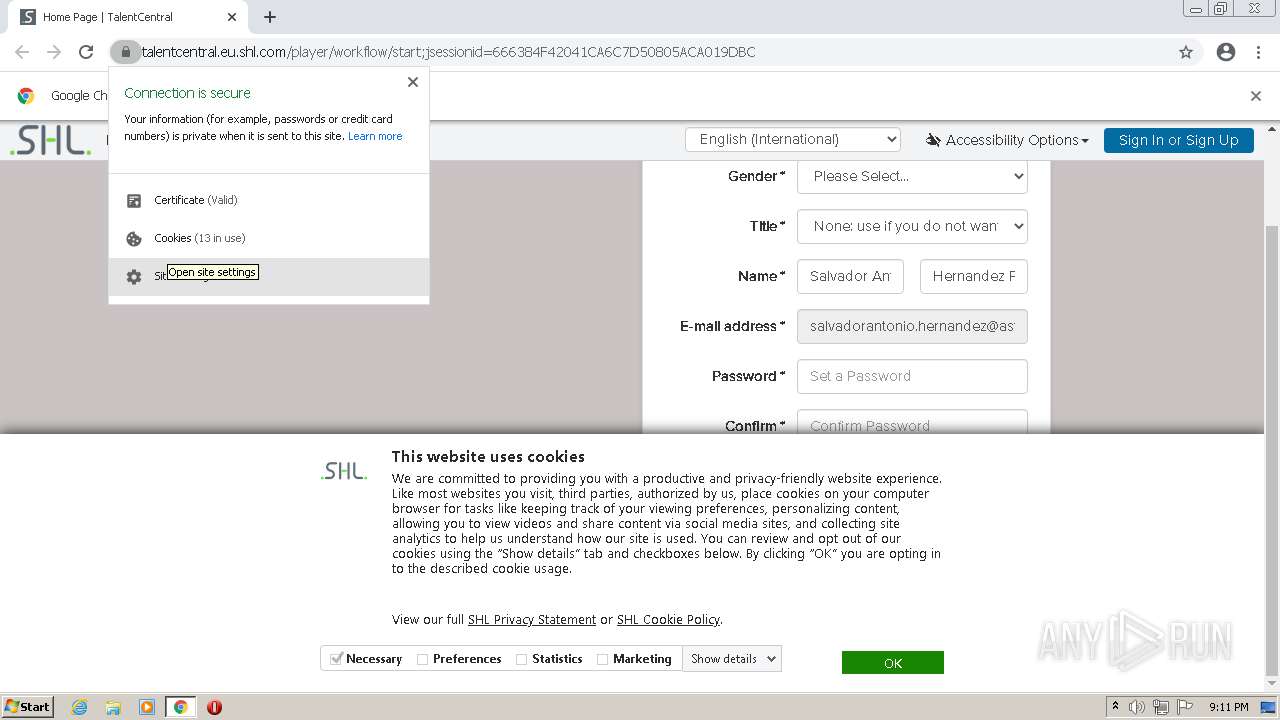Click the SHL logo in header
The height and width of the screenshot is (720, 1280).
click(50, 140)
